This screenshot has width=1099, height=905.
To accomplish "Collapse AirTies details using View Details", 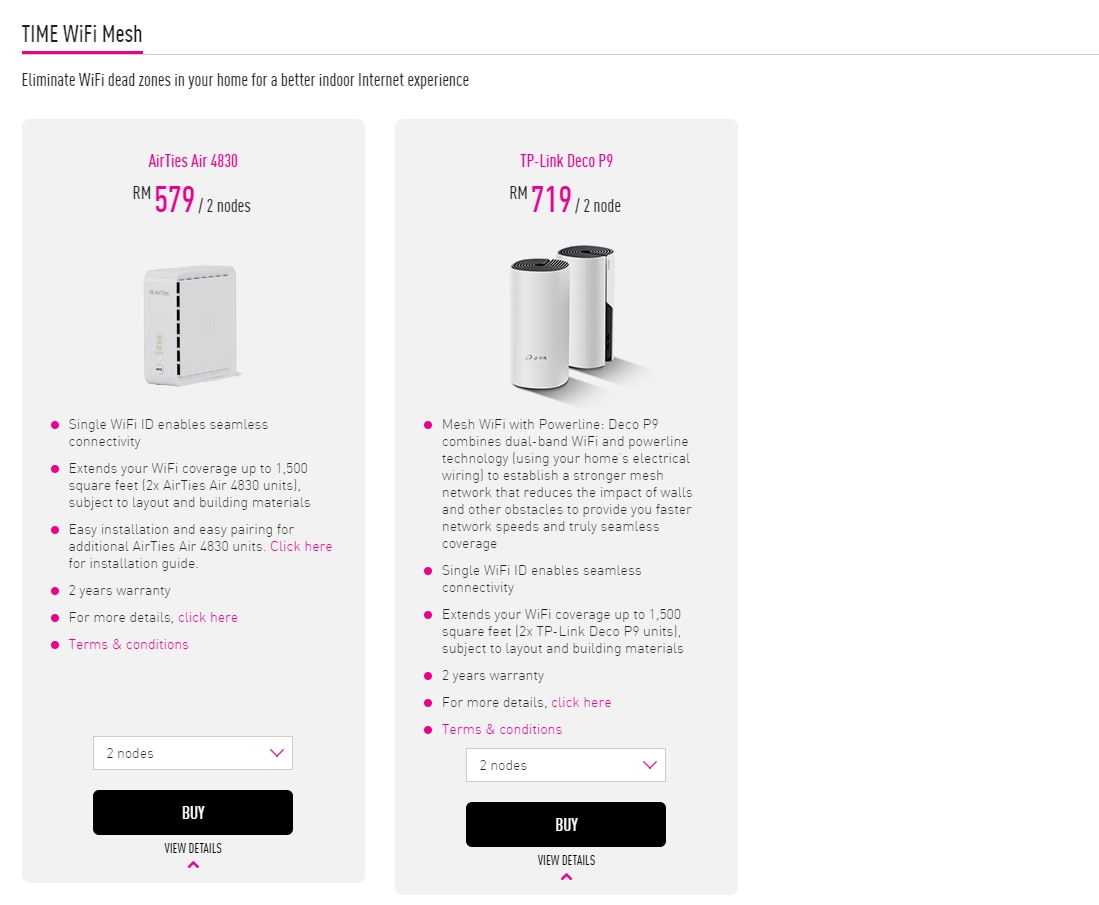I will click(x=193, y=848).
